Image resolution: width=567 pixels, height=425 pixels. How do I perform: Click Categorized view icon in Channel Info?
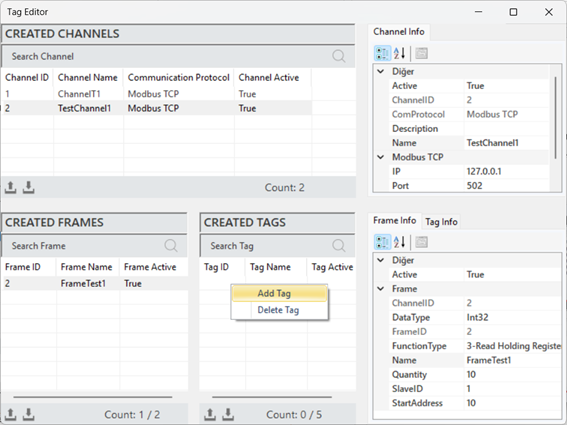(x=382, y=54)
